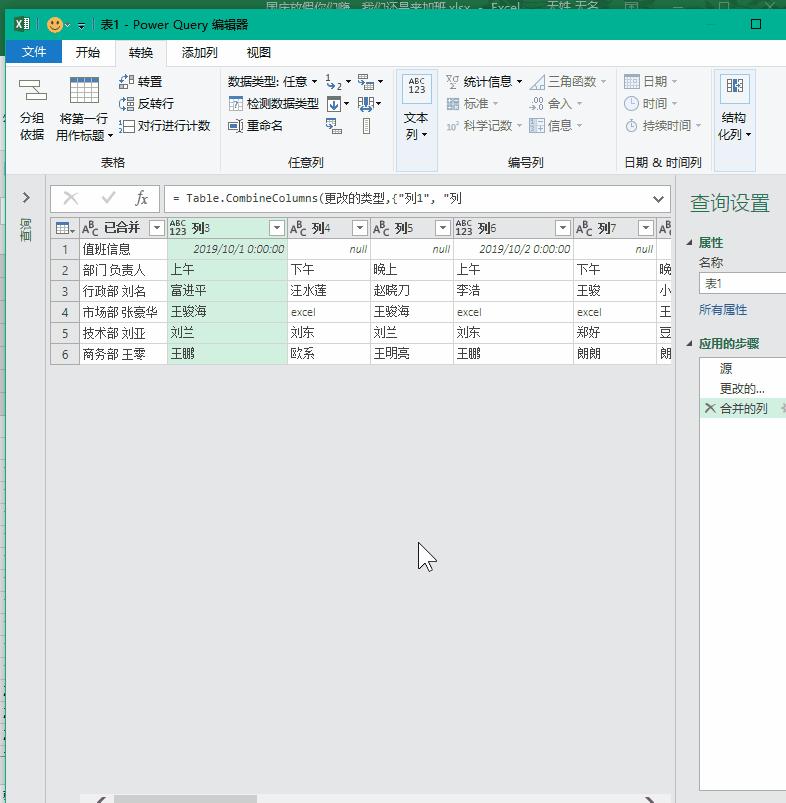This screenshot has width=786, height=803.
Task: Click the Pivot Column icon
Action: [x=334, y=126]
